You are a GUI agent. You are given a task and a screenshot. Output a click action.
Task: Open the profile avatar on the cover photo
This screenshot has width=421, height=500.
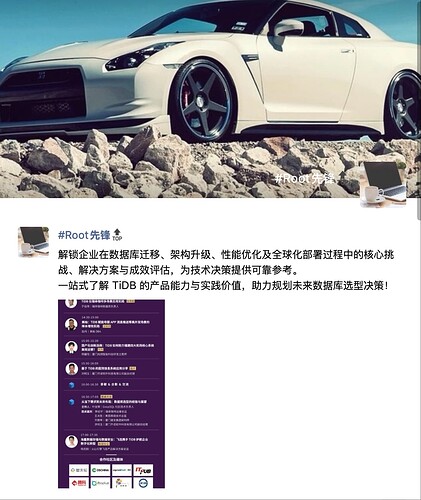click(x=383, y=184)
